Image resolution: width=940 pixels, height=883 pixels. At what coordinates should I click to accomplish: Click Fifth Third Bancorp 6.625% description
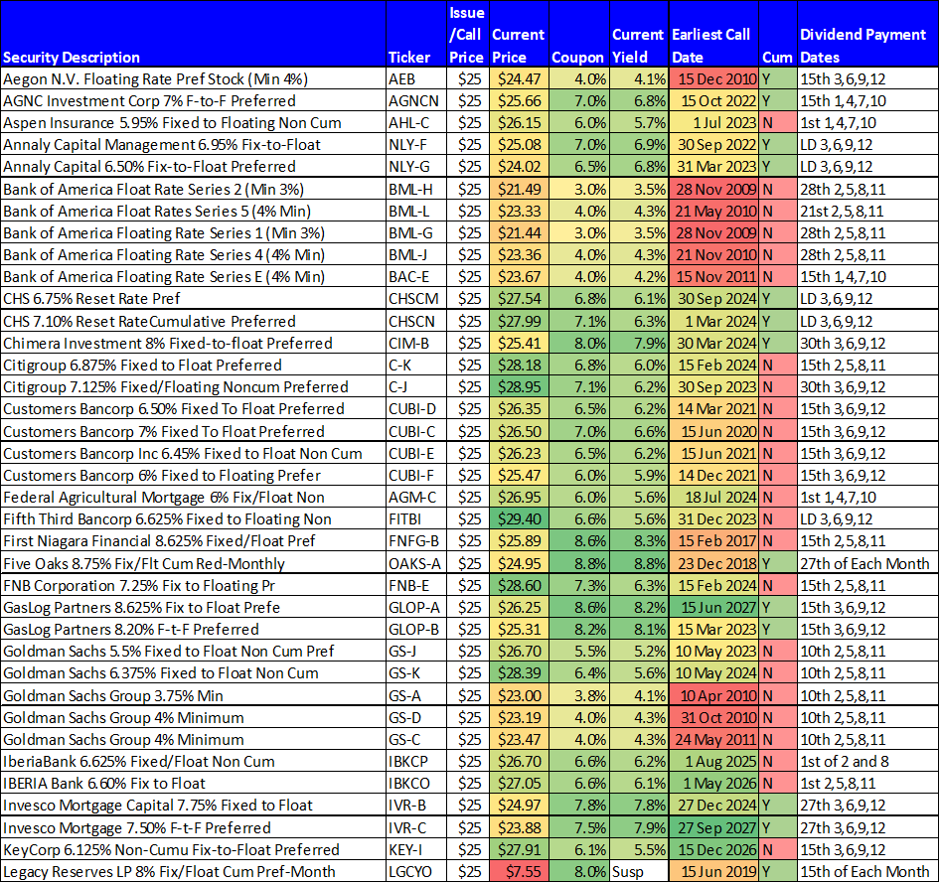tap(193, 519)
